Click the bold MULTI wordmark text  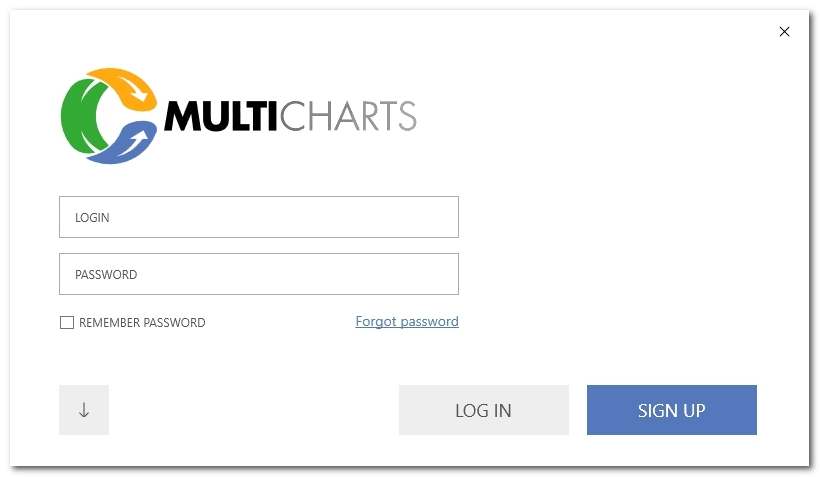220,116
